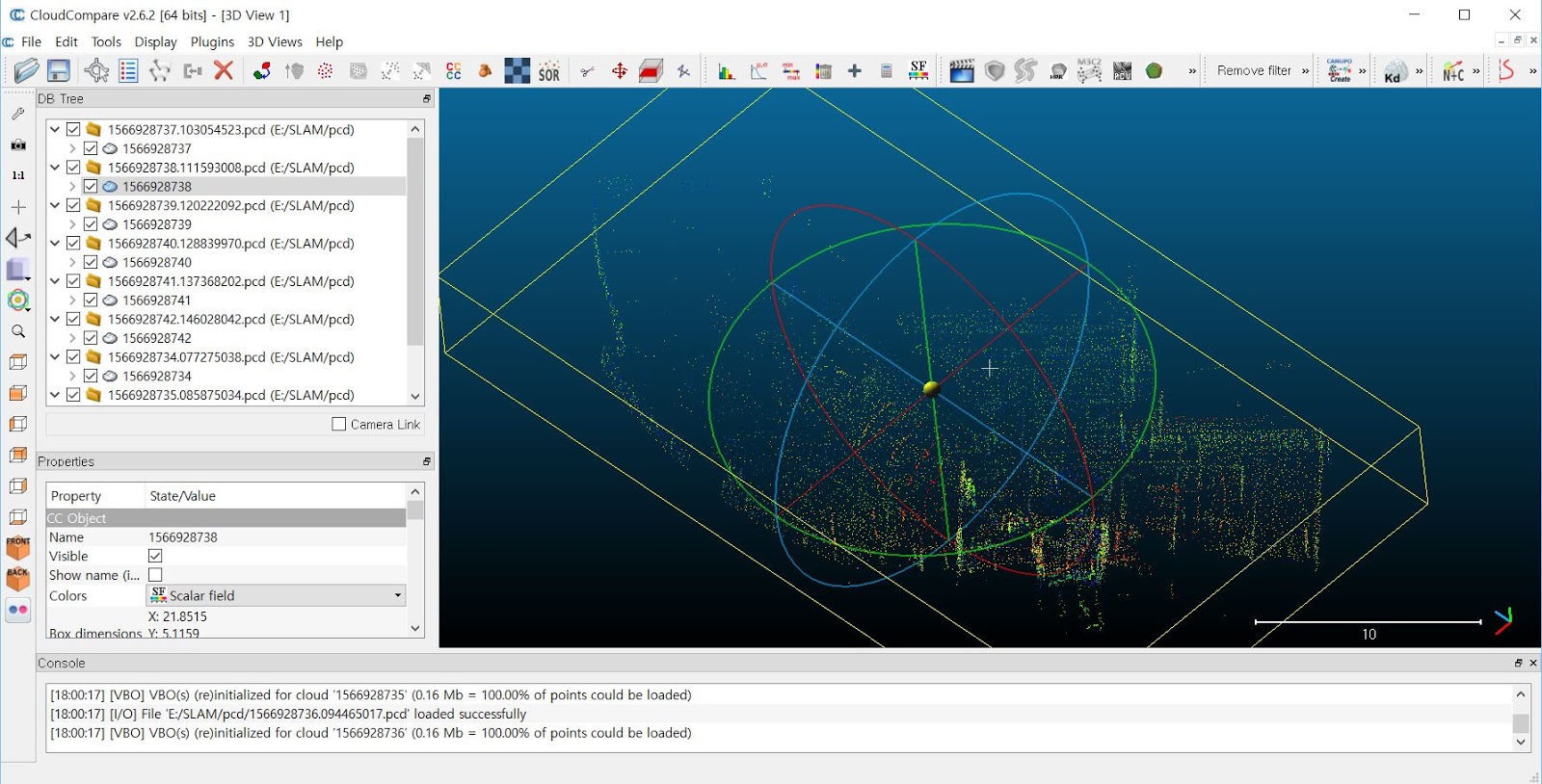Select the 1566928739 cloud in DB Tree

(157, 224)
